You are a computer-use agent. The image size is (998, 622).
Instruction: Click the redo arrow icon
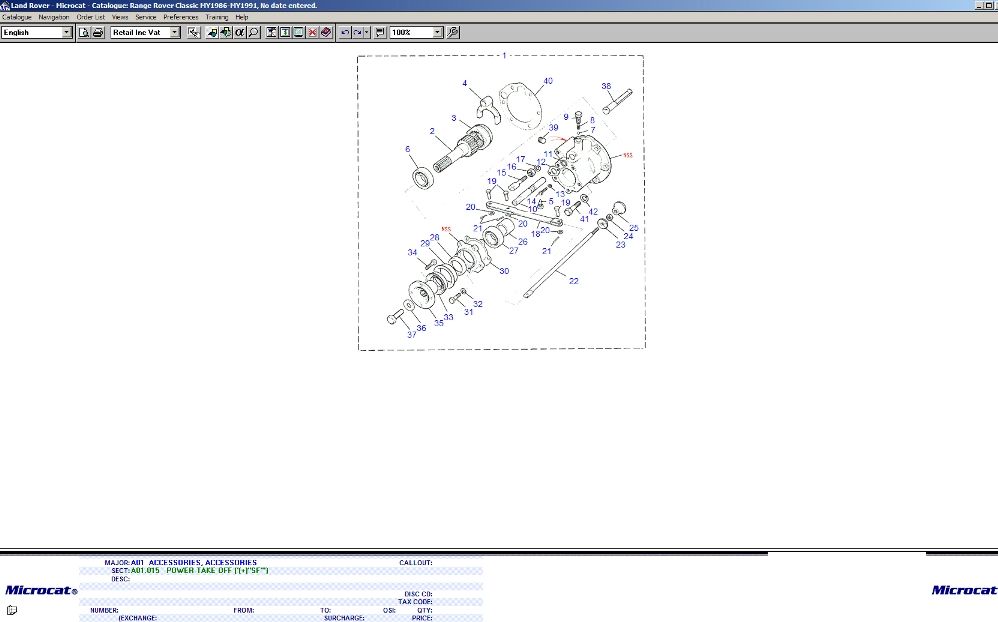357,32
